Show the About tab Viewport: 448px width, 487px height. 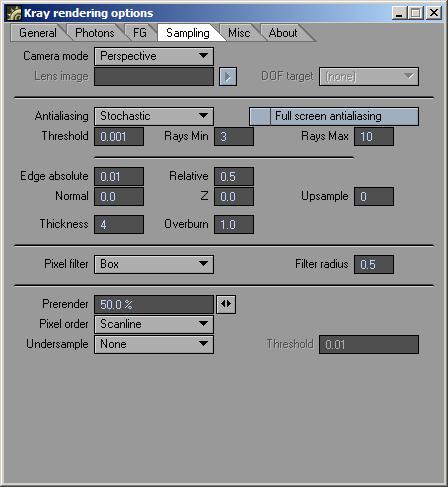[x=283, y=33]
